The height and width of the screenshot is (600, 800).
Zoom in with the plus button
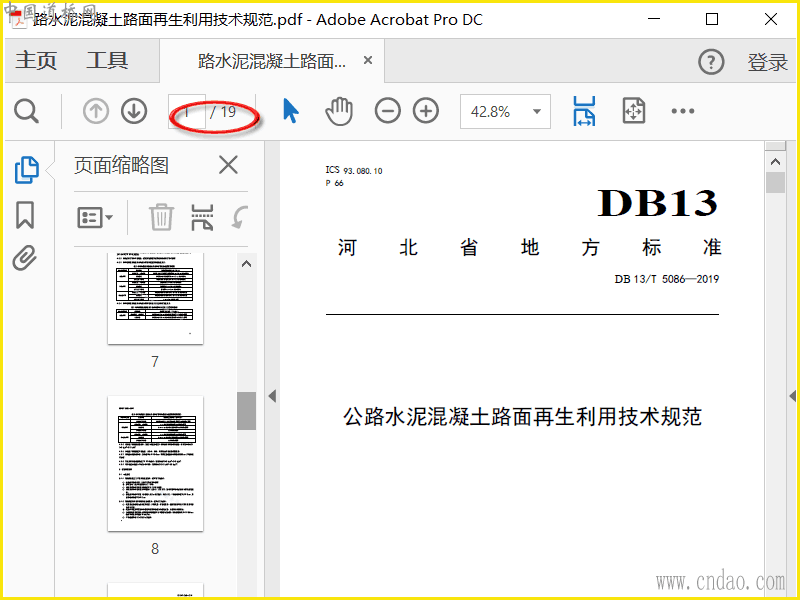426,111
